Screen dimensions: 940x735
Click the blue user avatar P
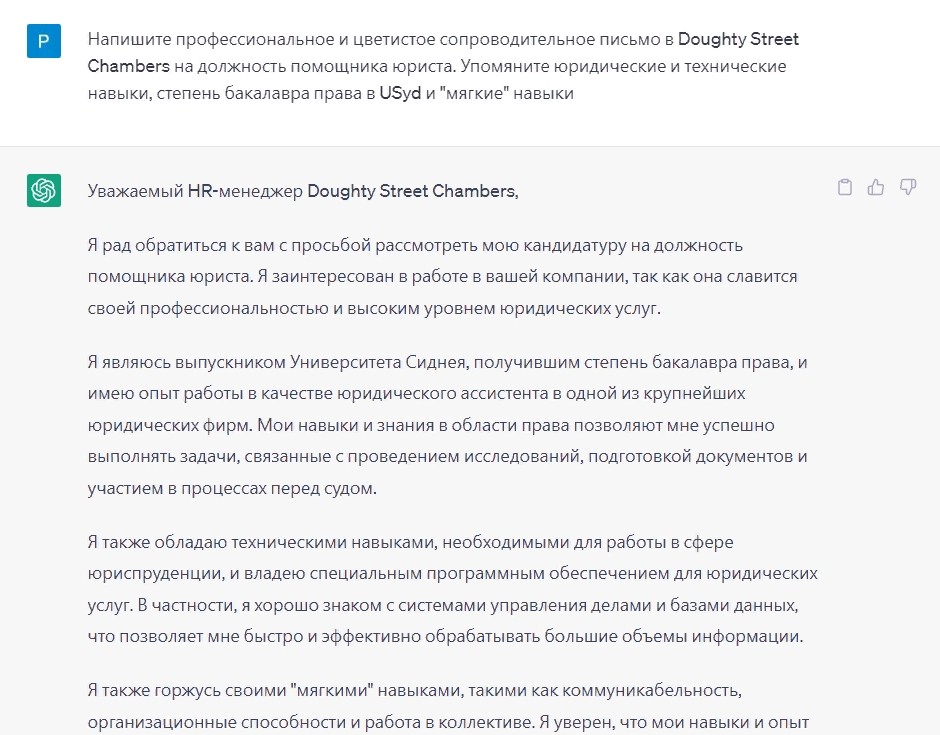(44, 41)
